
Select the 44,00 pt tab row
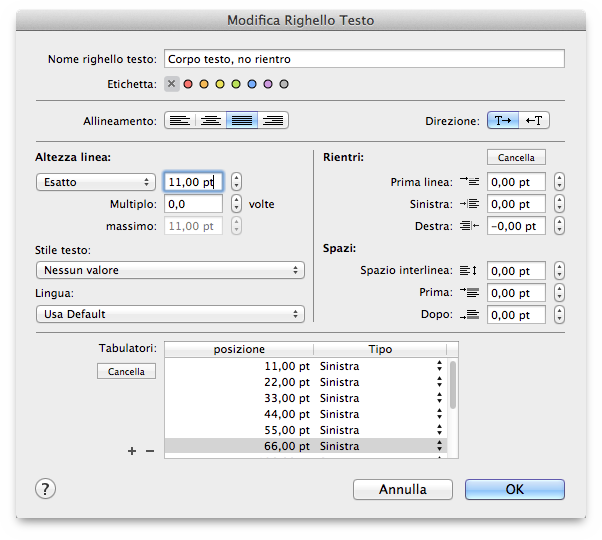[x=306, y=414]
